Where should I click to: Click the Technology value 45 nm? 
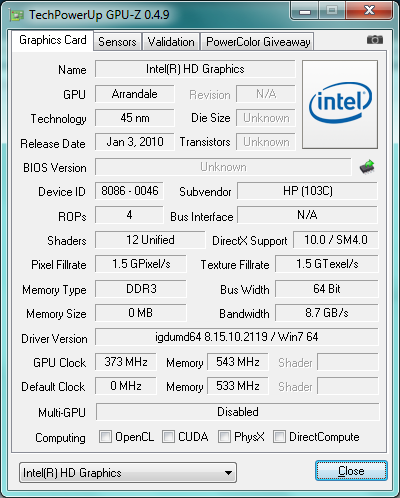point(135,118)
